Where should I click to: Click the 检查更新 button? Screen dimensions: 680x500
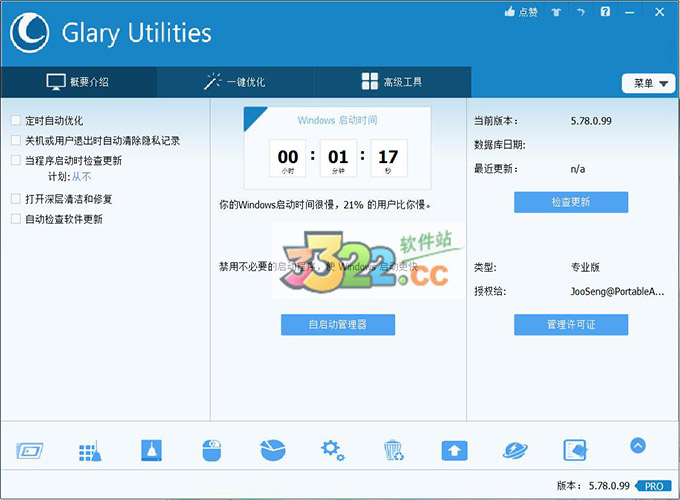tap(571, 202)
